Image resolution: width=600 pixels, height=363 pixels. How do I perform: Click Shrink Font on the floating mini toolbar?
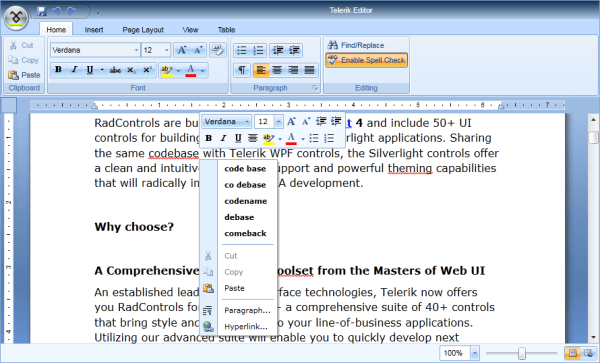306,122
